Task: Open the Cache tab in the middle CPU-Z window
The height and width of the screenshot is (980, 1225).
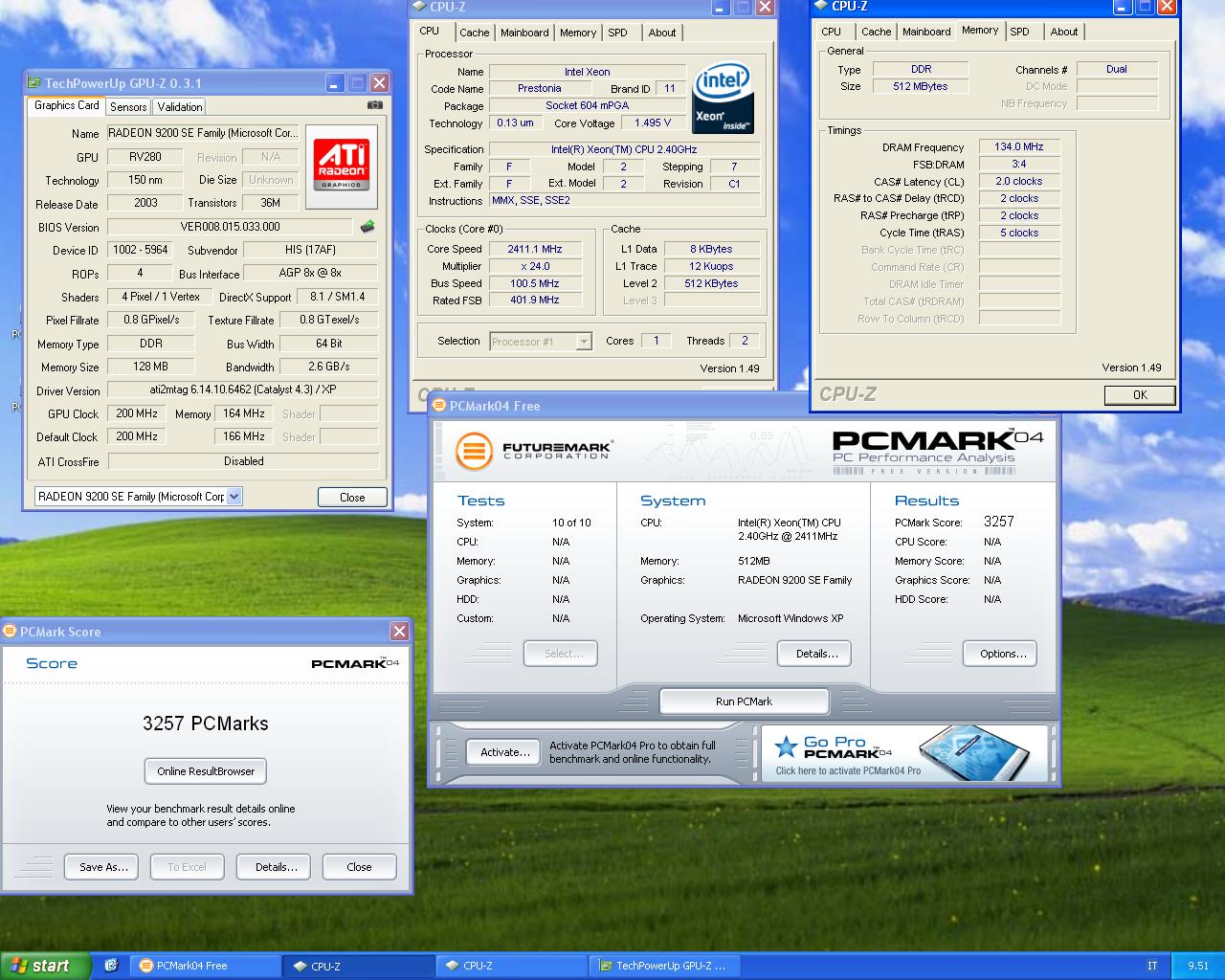Action: pyautogui.click(x=474, y=33)
